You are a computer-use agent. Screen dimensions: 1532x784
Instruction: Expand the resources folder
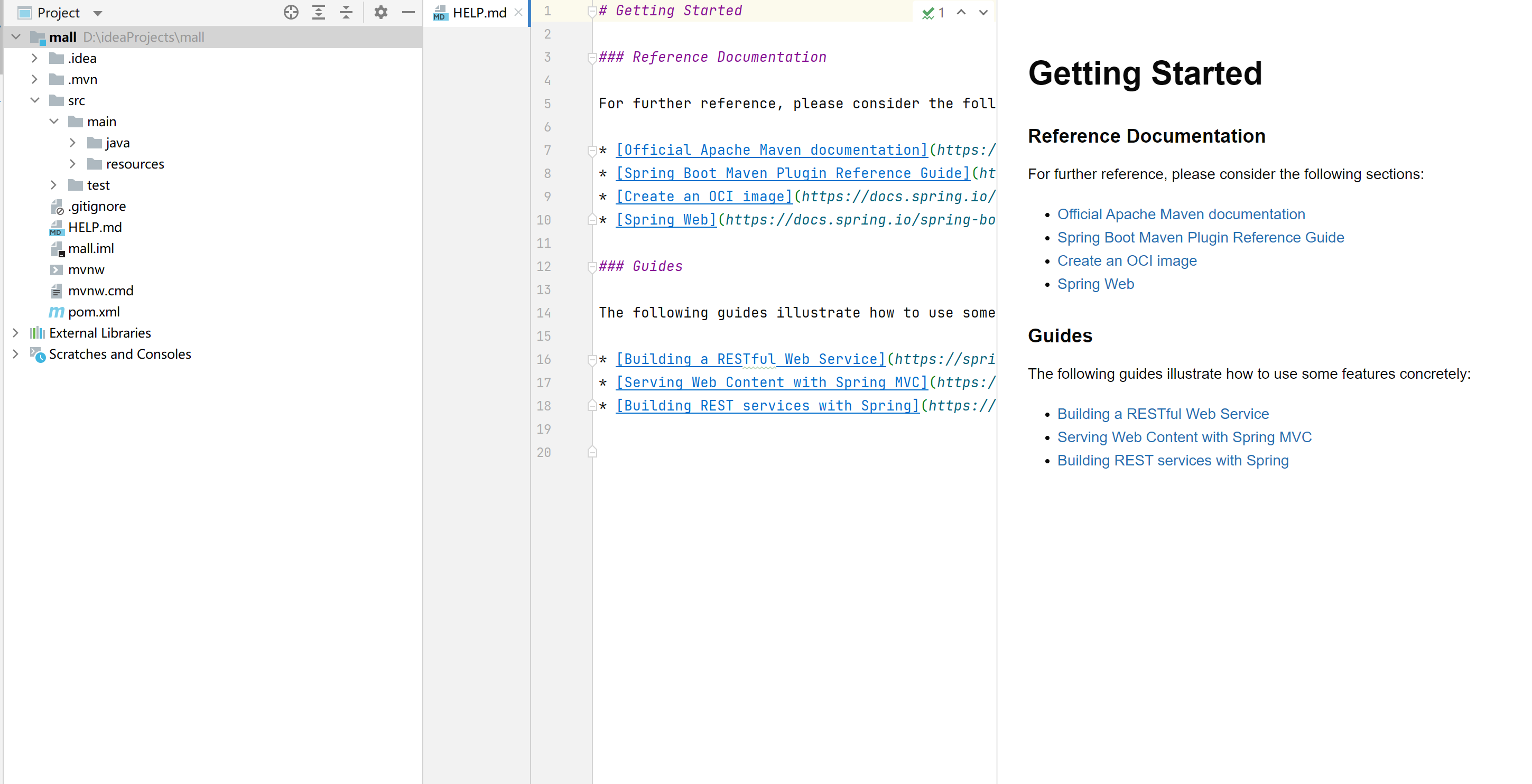pos(72,163)
